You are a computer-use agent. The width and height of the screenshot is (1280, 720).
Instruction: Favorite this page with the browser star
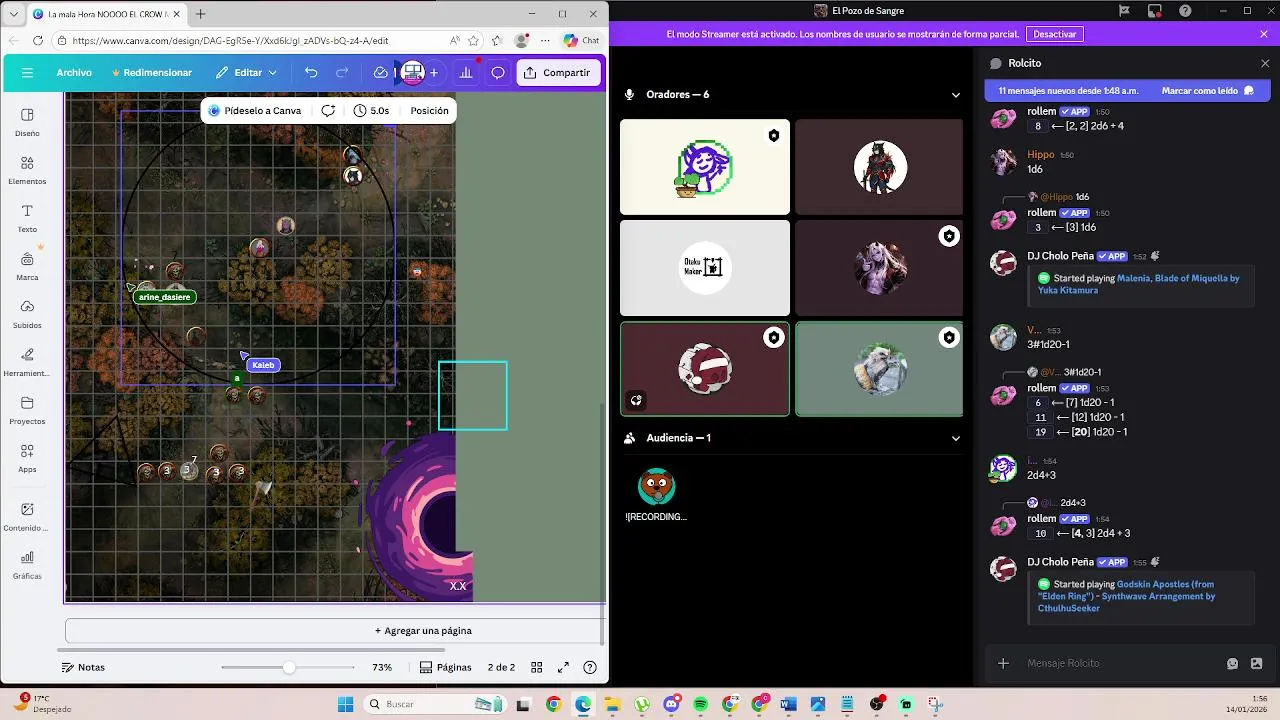coord(473,41)
